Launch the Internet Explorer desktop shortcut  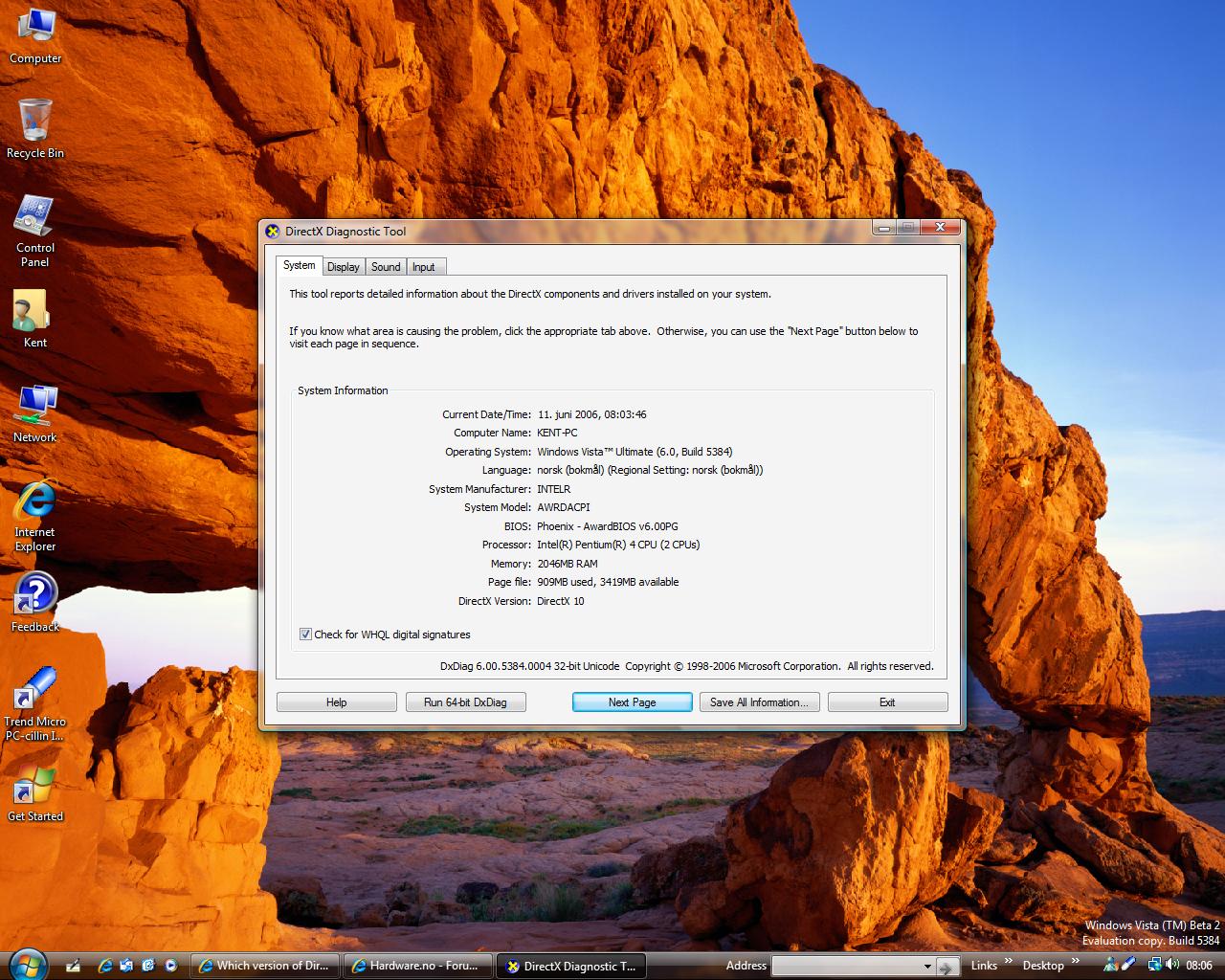(35, 516)
